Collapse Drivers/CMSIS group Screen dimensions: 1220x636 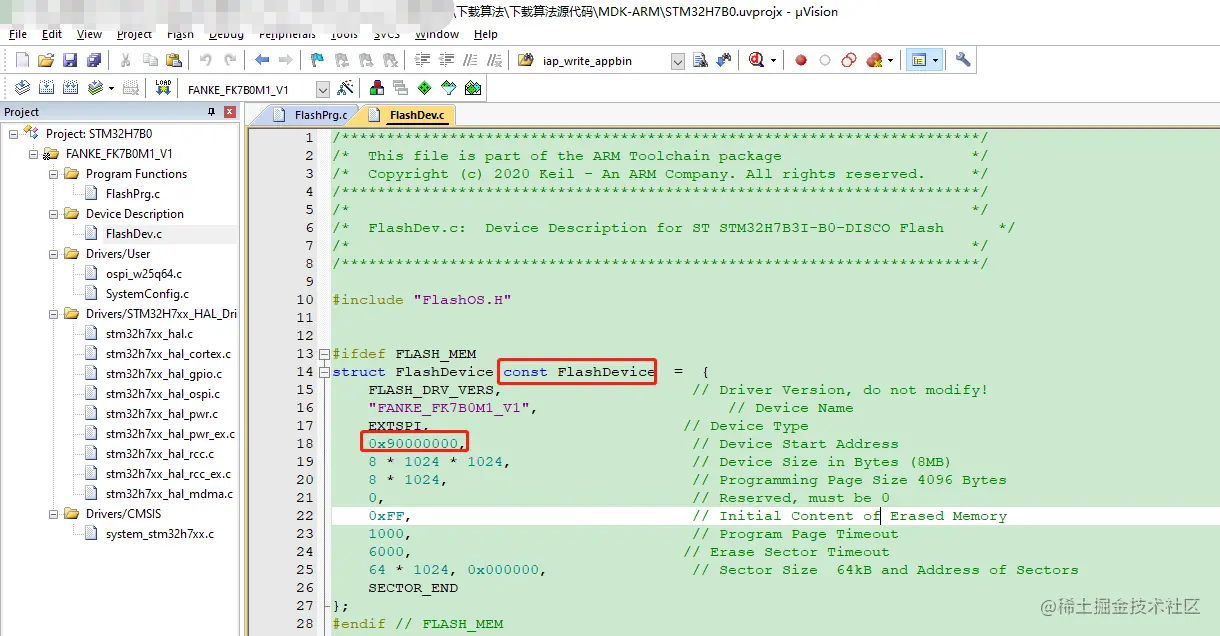click(x=54, y=514)
